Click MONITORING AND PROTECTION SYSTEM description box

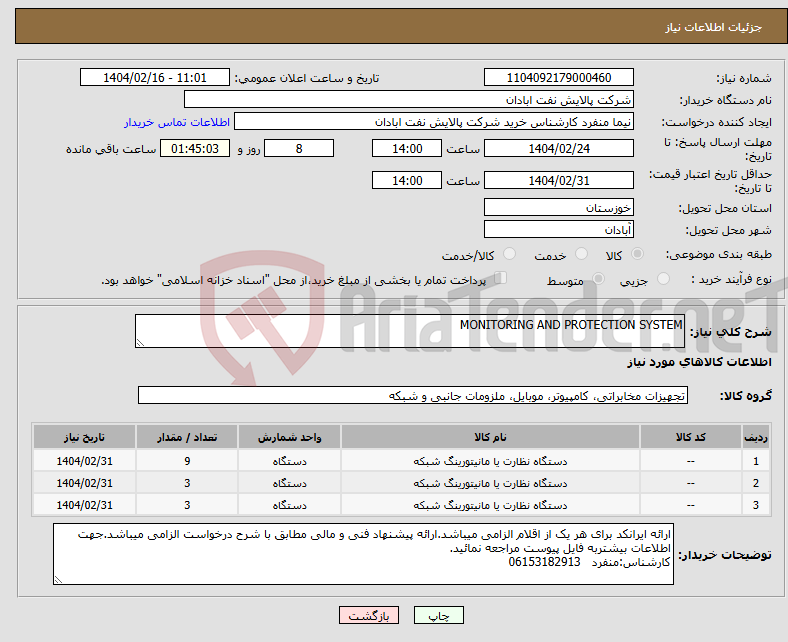click(410, 331)
